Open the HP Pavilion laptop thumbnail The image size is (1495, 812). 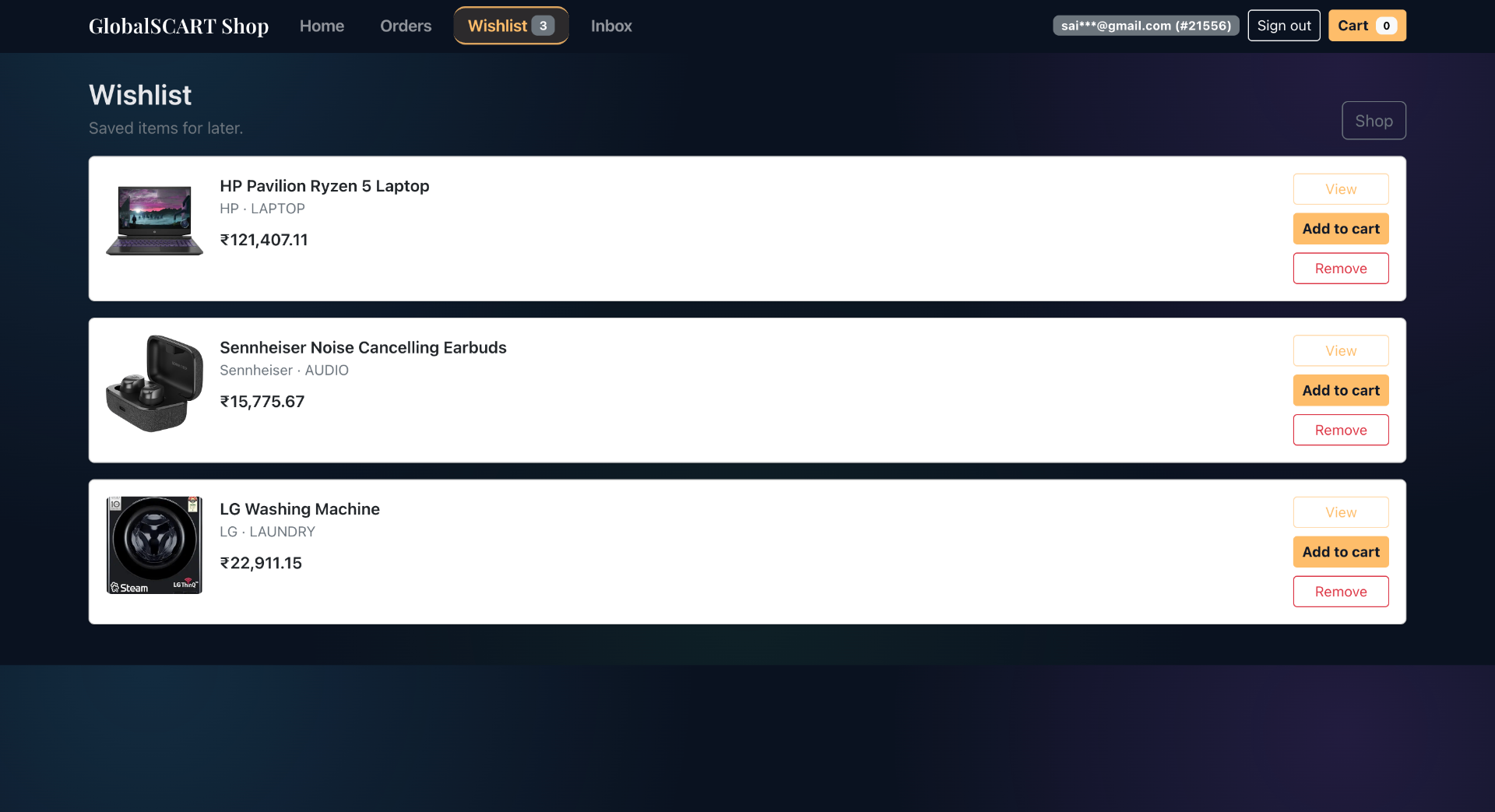click(x=154, y=221)
